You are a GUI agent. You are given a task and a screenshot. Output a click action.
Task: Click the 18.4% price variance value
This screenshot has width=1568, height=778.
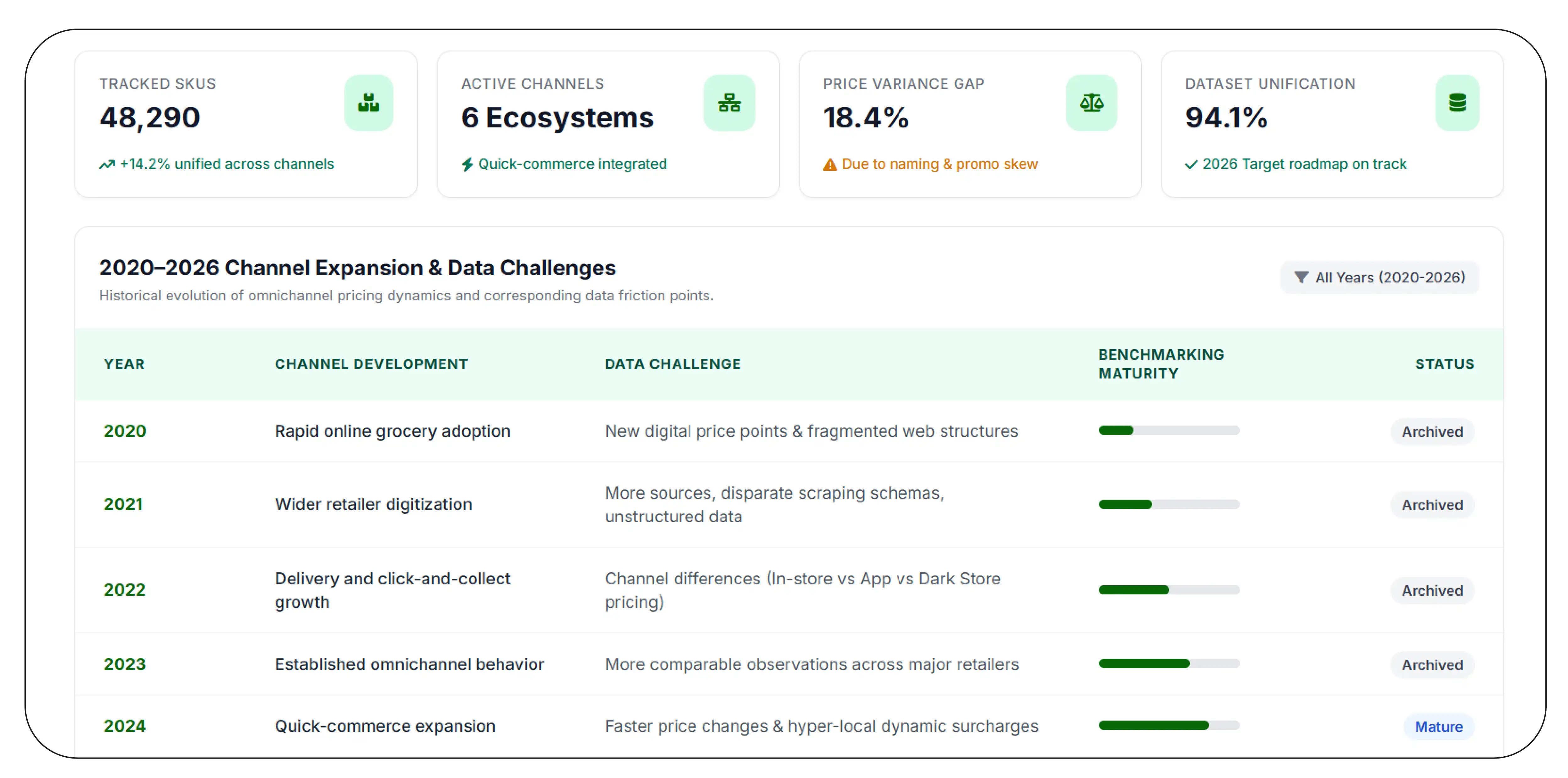pos(866,117)
